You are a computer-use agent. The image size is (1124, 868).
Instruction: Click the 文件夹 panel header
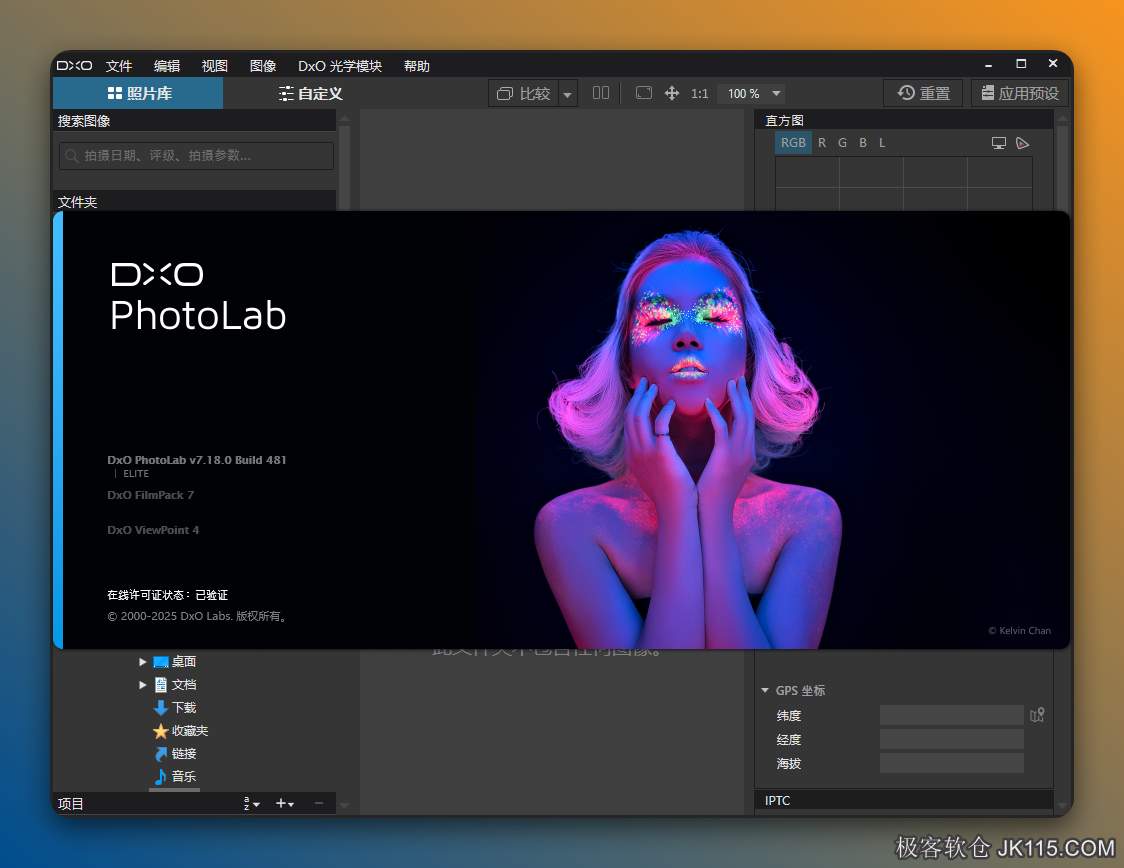pos(194,201)
